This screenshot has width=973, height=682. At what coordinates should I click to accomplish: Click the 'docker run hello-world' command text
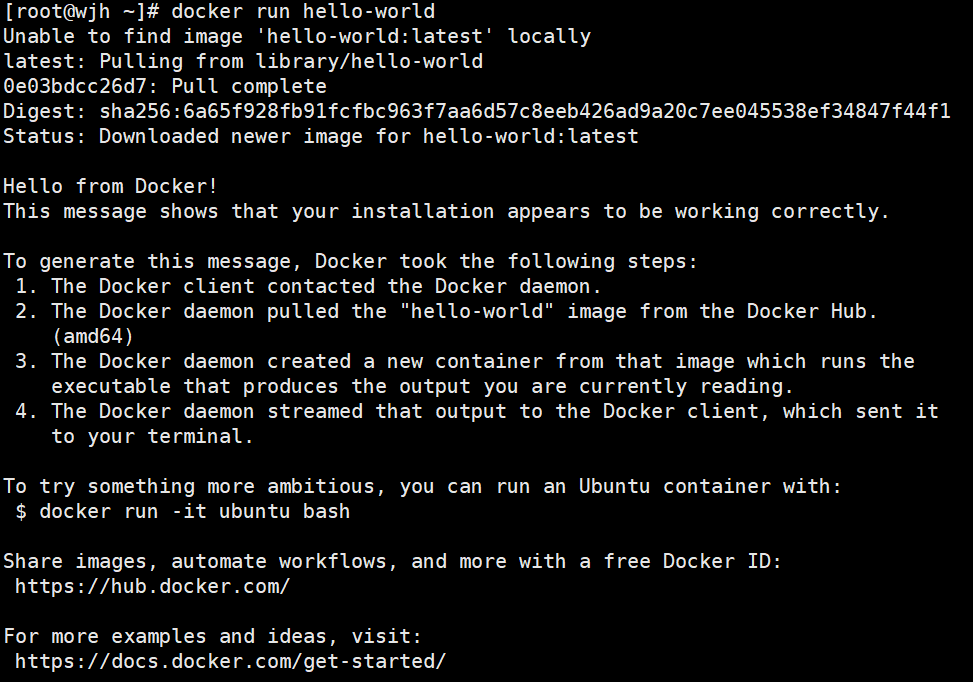303,12
